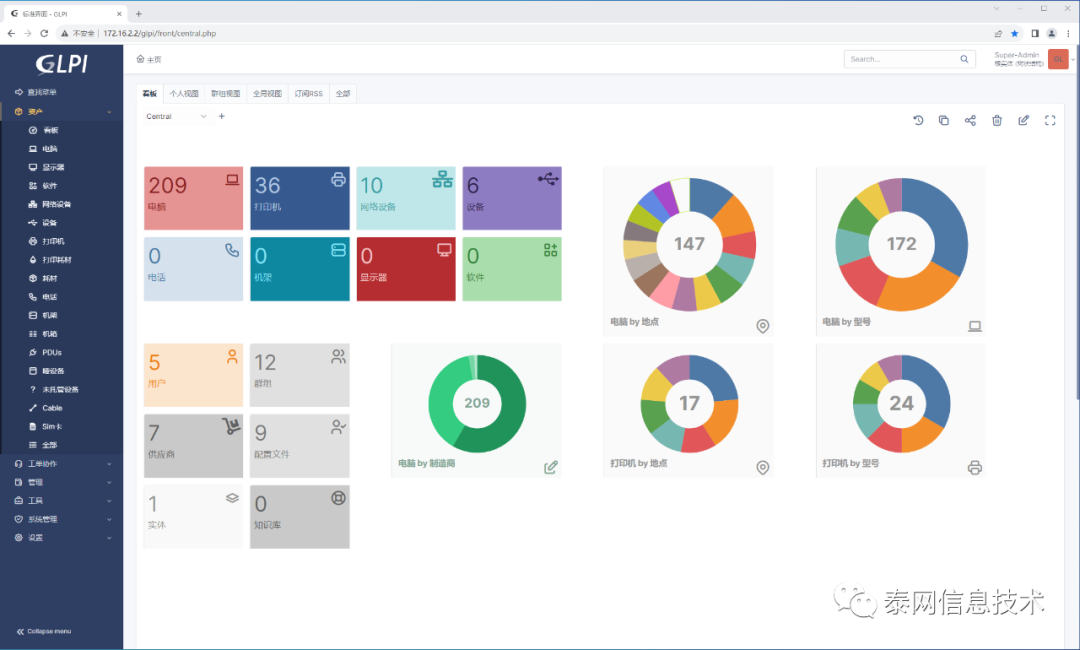Expand the 工单协作 sidebar section

click(x=62, y=463)
